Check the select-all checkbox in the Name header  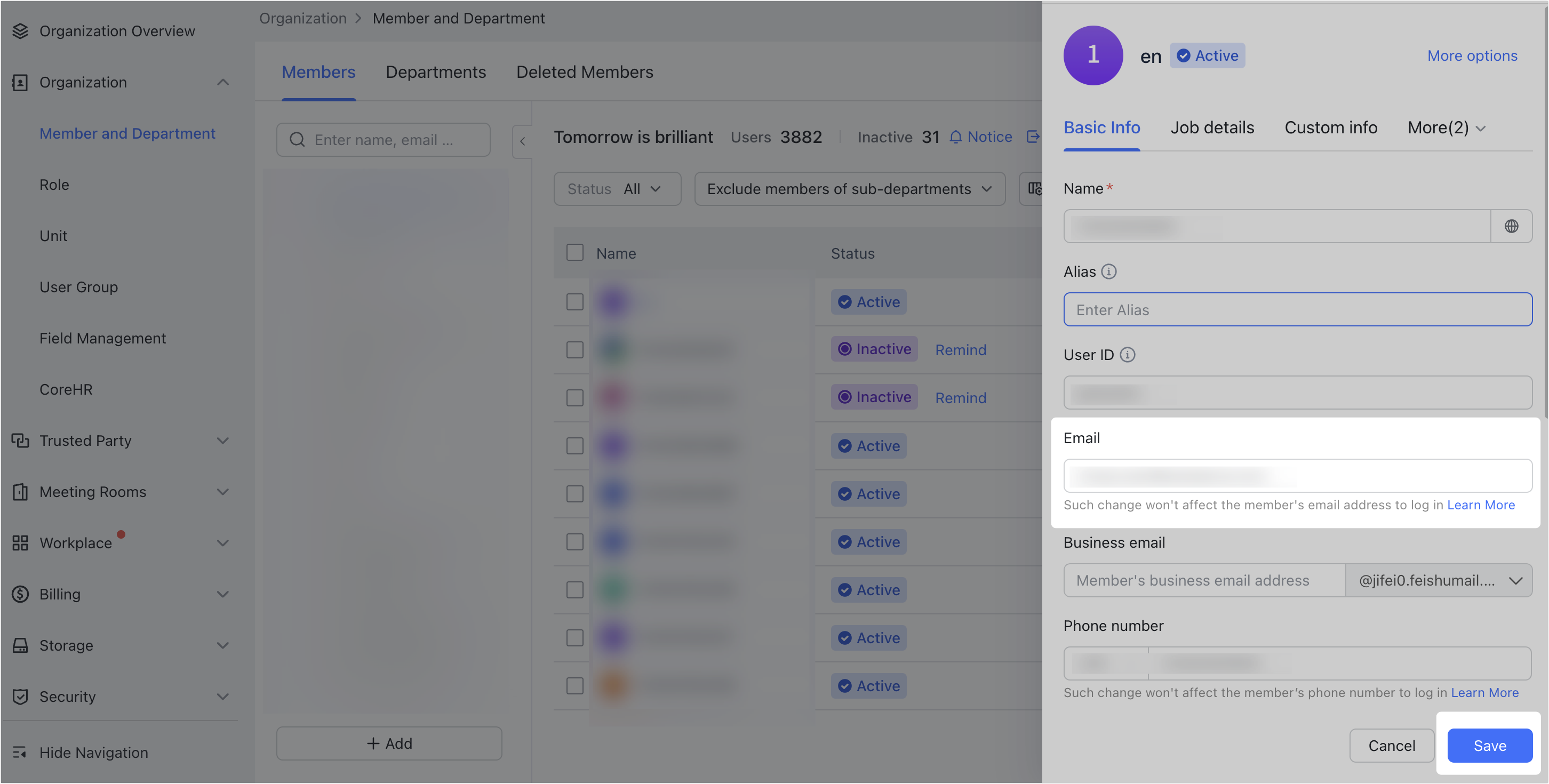tap(574, 252)
